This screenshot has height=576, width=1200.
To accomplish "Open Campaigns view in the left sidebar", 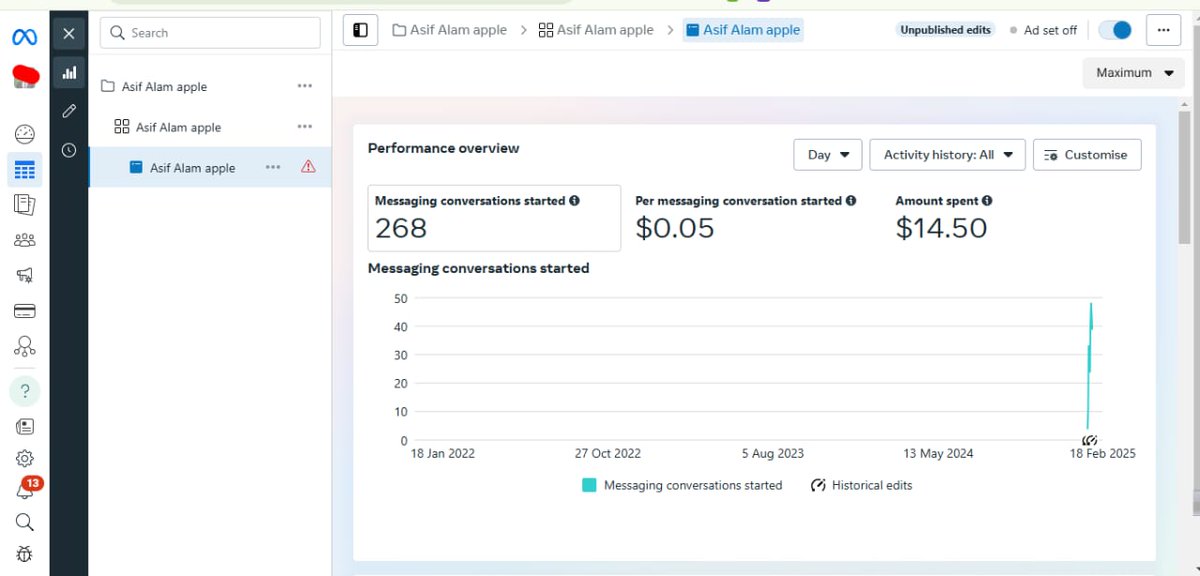I will point(24,169).
